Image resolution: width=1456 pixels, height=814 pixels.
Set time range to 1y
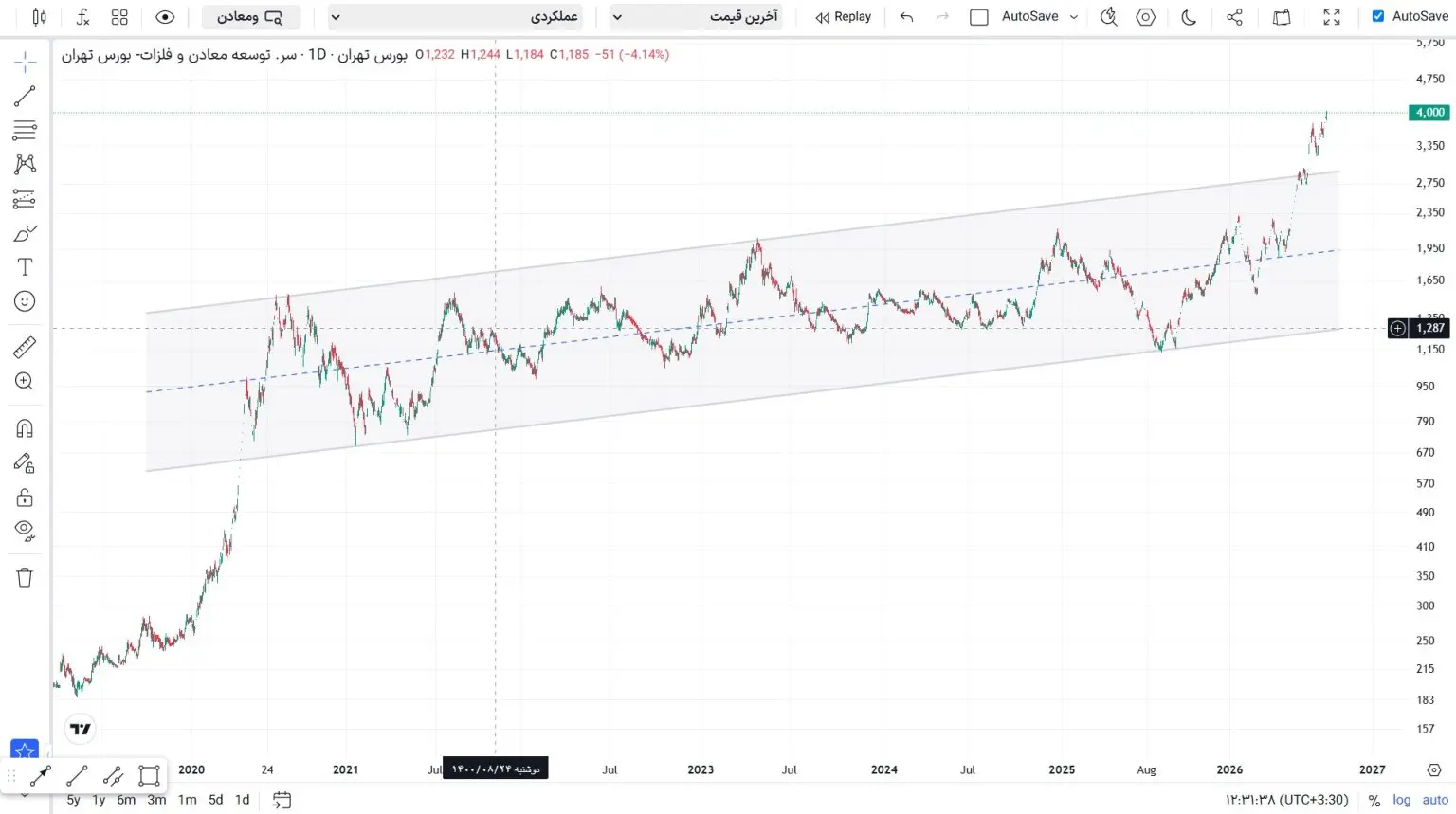pyautogui.click(x=99, y=800)
